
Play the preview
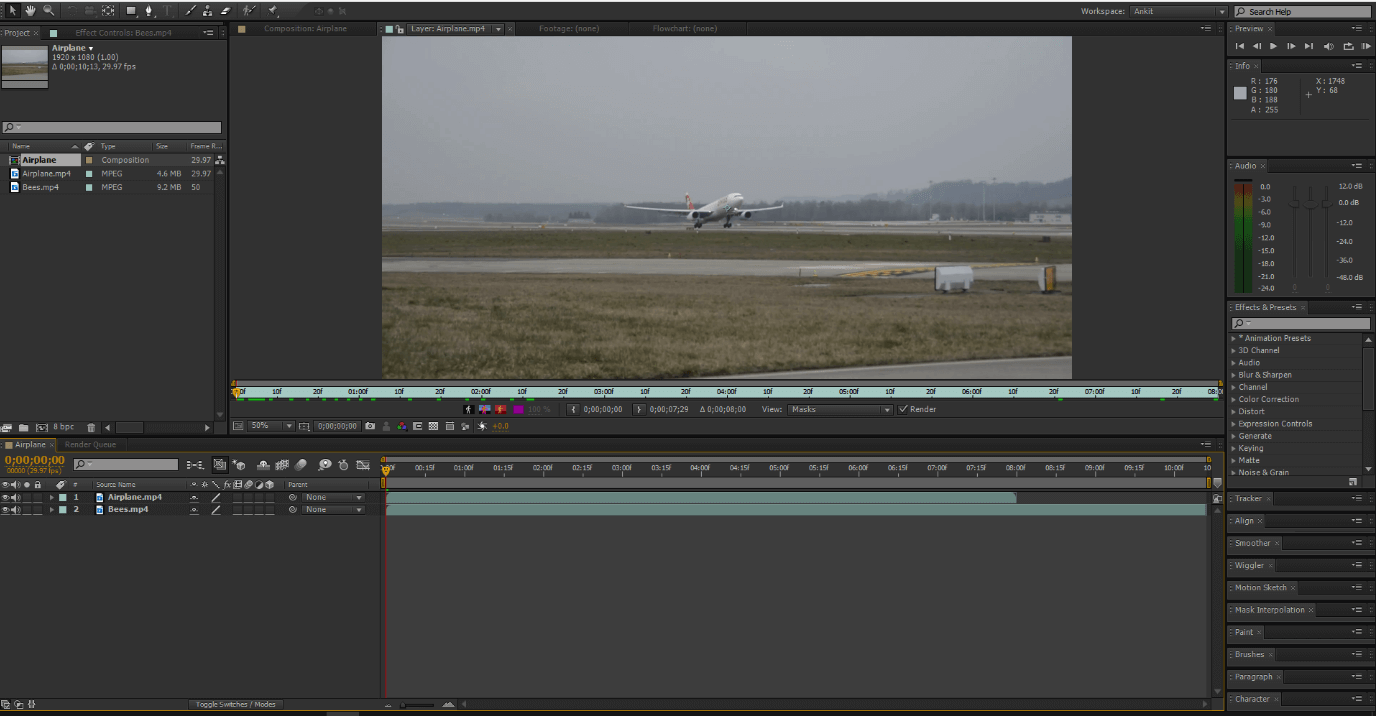pos(1273,46)
